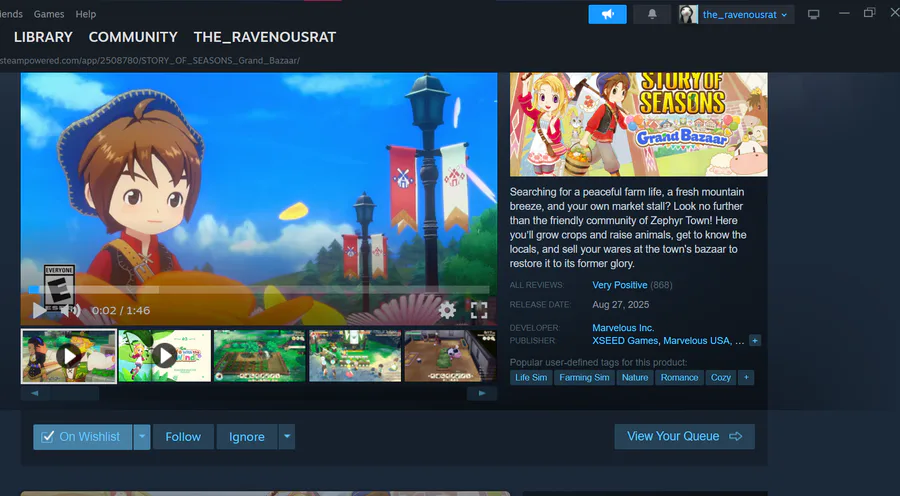
Task: Open the Ignore dropdown arrow
Action: [287, 437]
